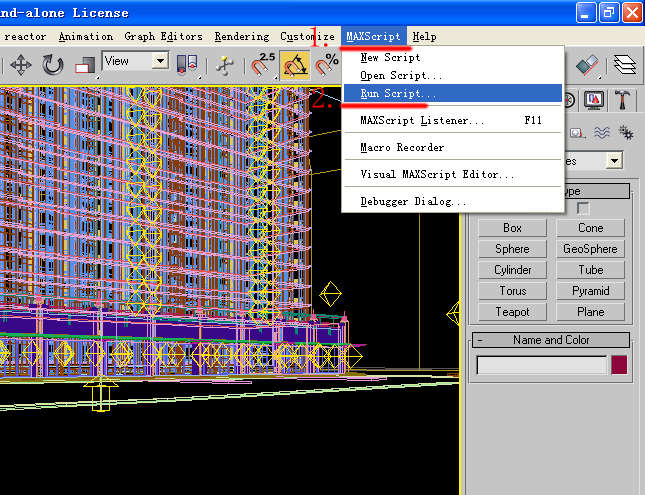Enable the AutoGrid checkbox
This screenshot has width=645, height=495.
(x=583, y=208)
